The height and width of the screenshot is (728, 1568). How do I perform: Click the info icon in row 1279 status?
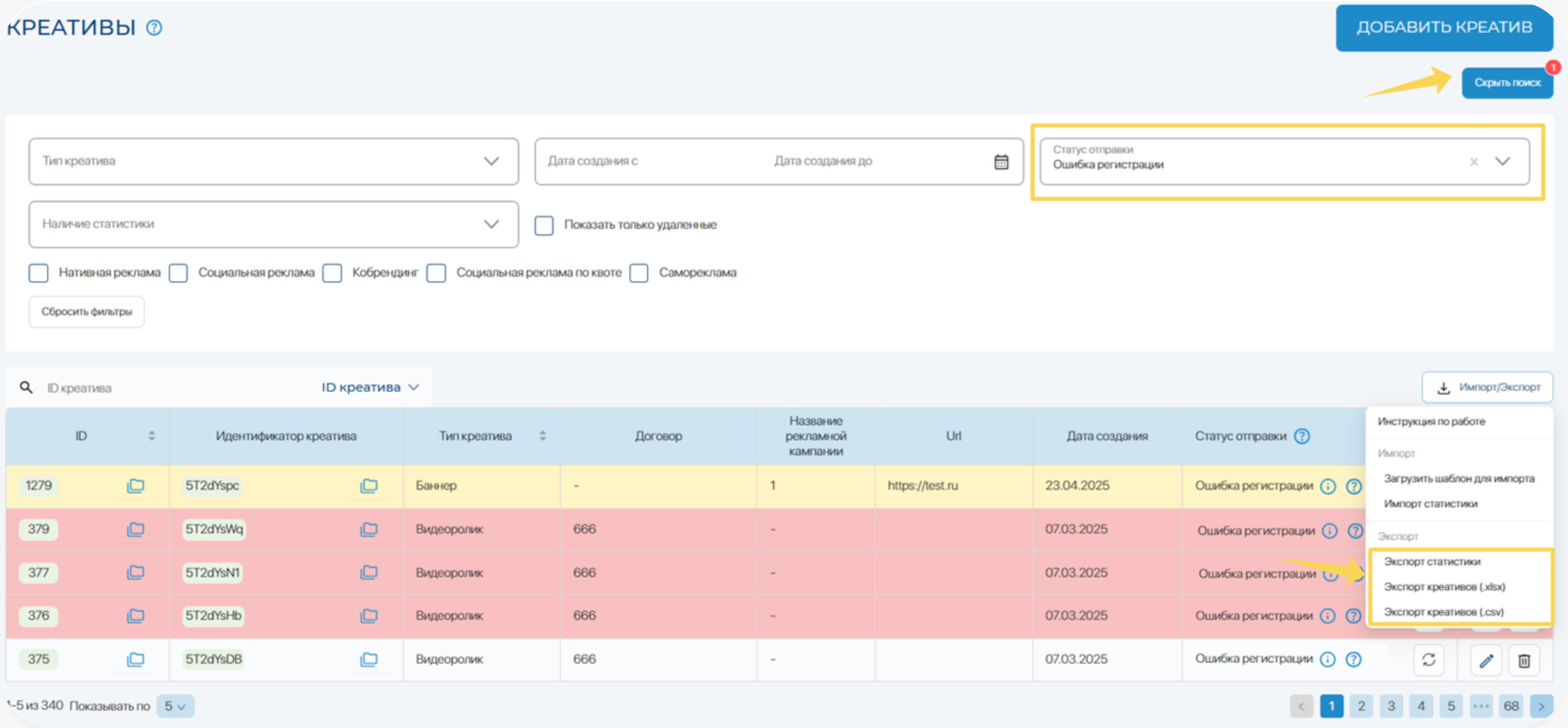coord(1327,487)
